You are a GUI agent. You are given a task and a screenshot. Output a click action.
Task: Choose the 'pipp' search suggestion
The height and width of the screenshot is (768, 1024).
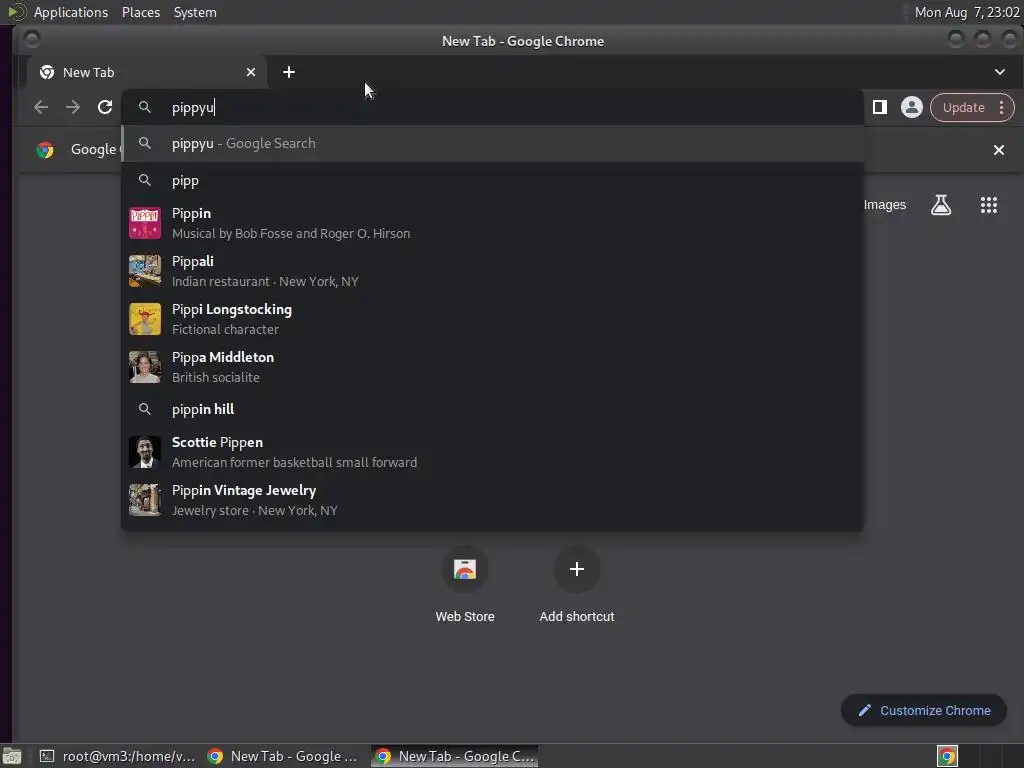point(493,181)
